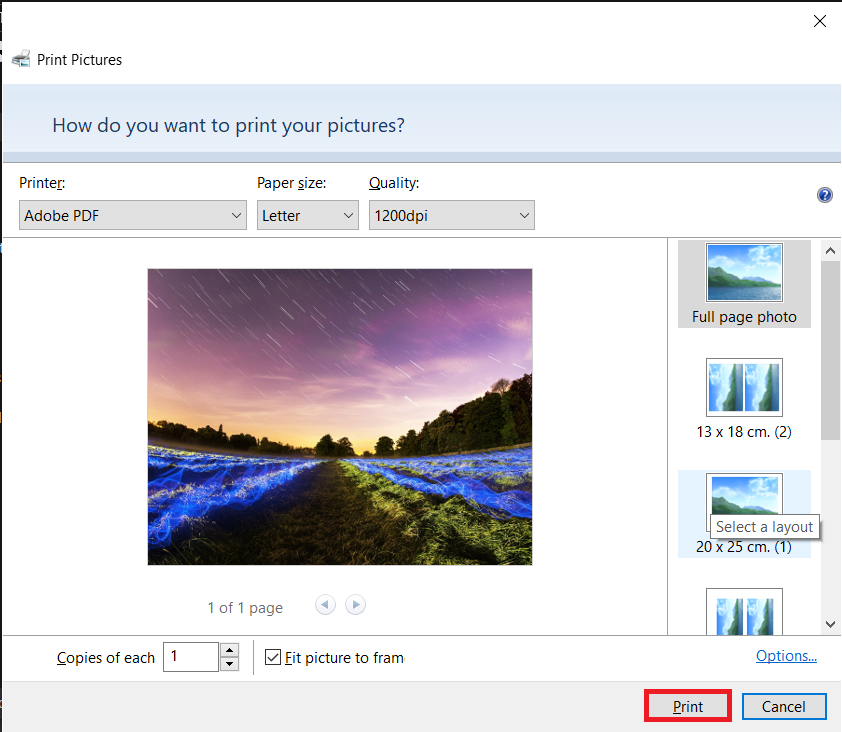Decrease copies with the down stepper arrow
The height and width of the screenshot is (732, 842).
(229, 663)
